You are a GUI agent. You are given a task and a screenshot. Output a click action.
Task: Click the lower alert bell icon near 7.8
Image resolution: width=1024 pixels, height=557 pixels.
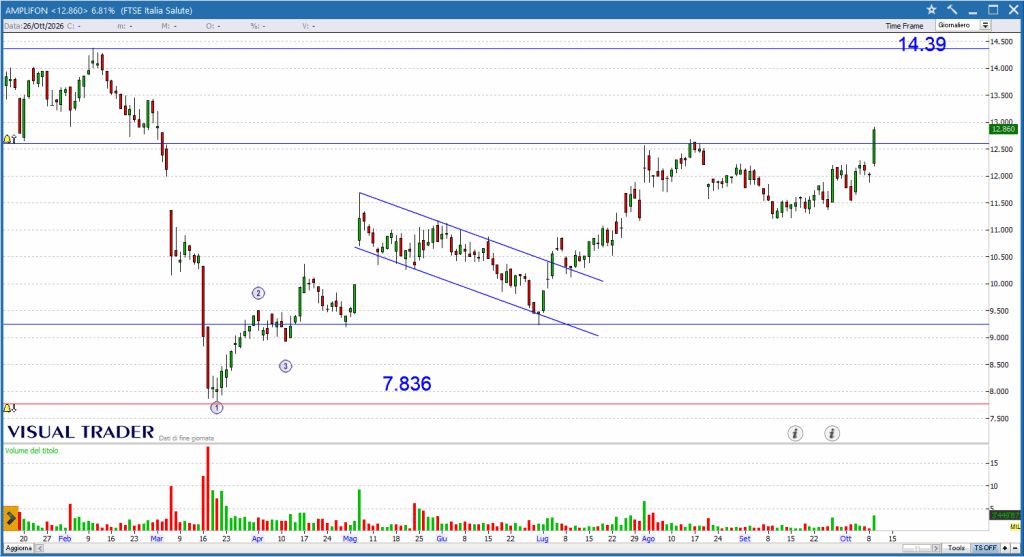[x=7, y=408]
